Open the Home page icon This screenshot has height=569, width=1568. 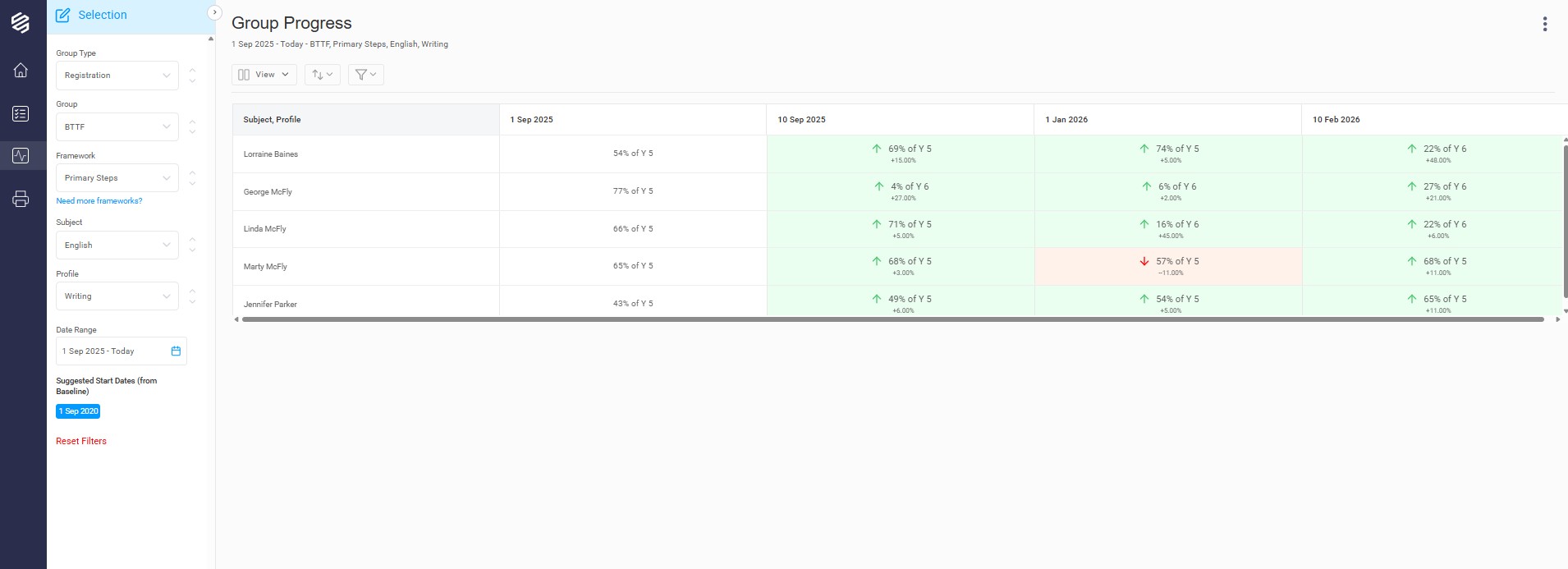[x=21, y=70]
